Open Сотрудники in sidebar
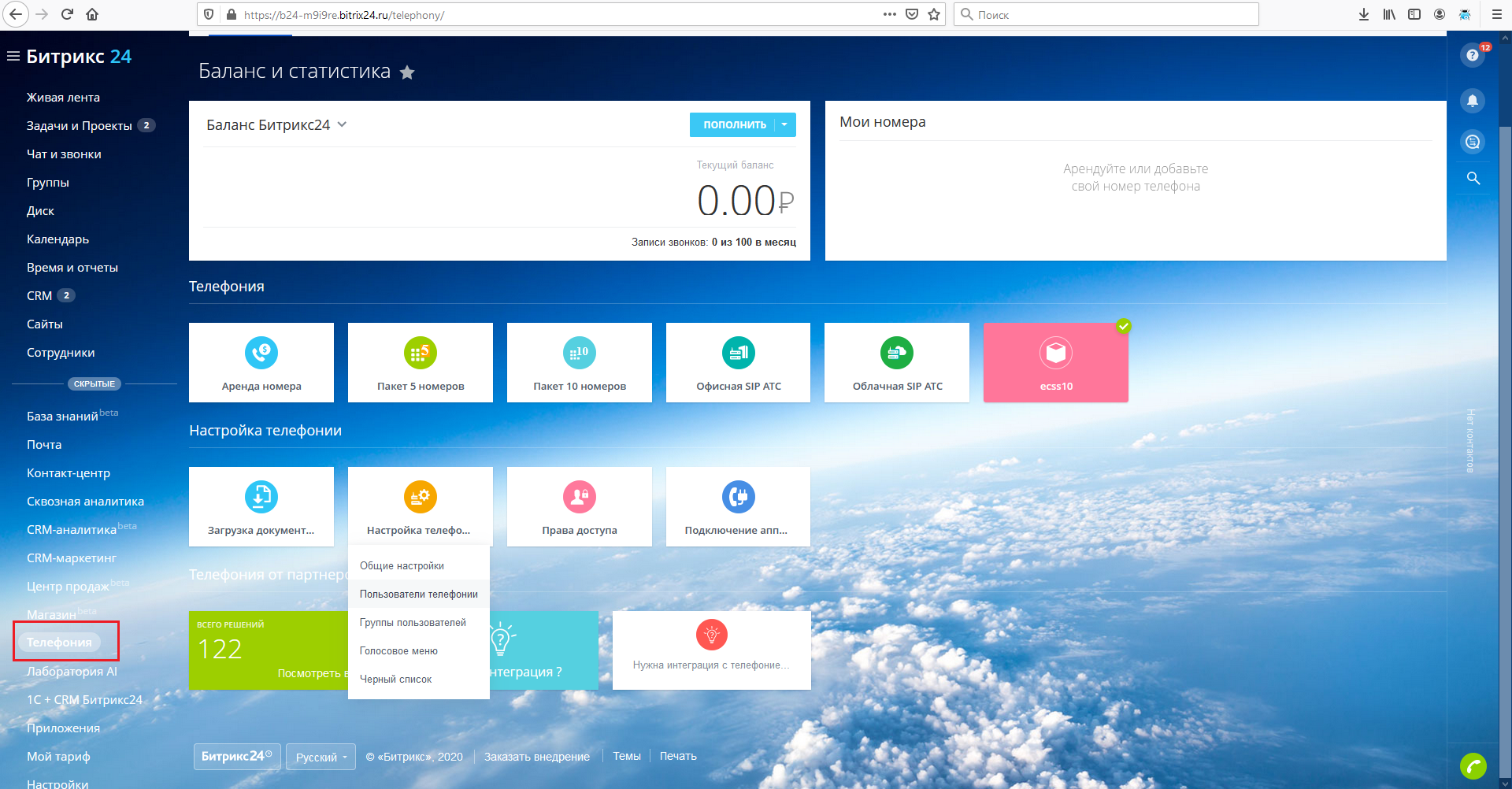 tap(61, 353)
